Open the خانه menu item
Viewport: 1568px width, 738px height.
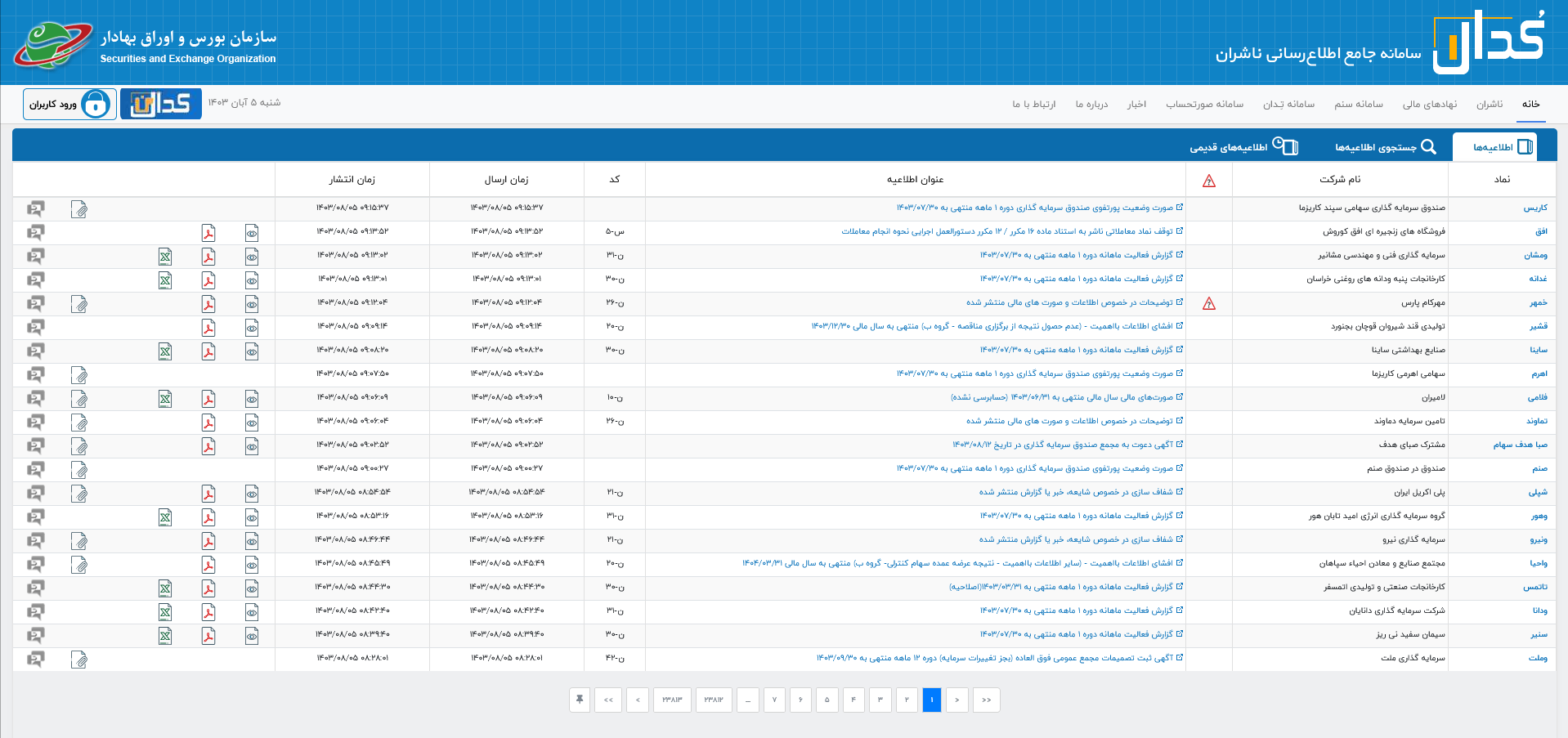[1530, 104]
